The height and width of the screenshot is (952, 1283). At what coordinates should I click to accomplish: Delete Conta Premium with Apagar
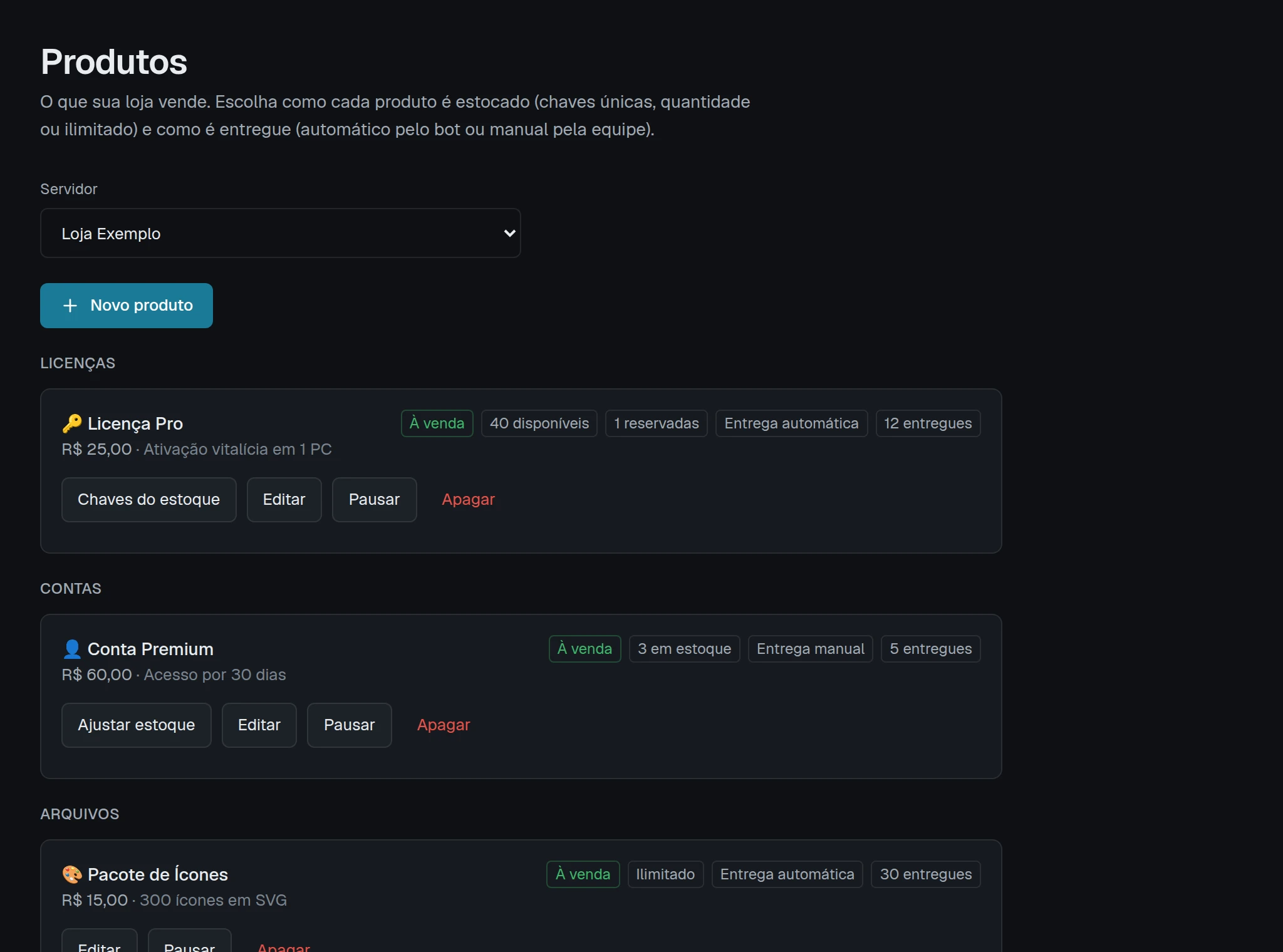444,725
